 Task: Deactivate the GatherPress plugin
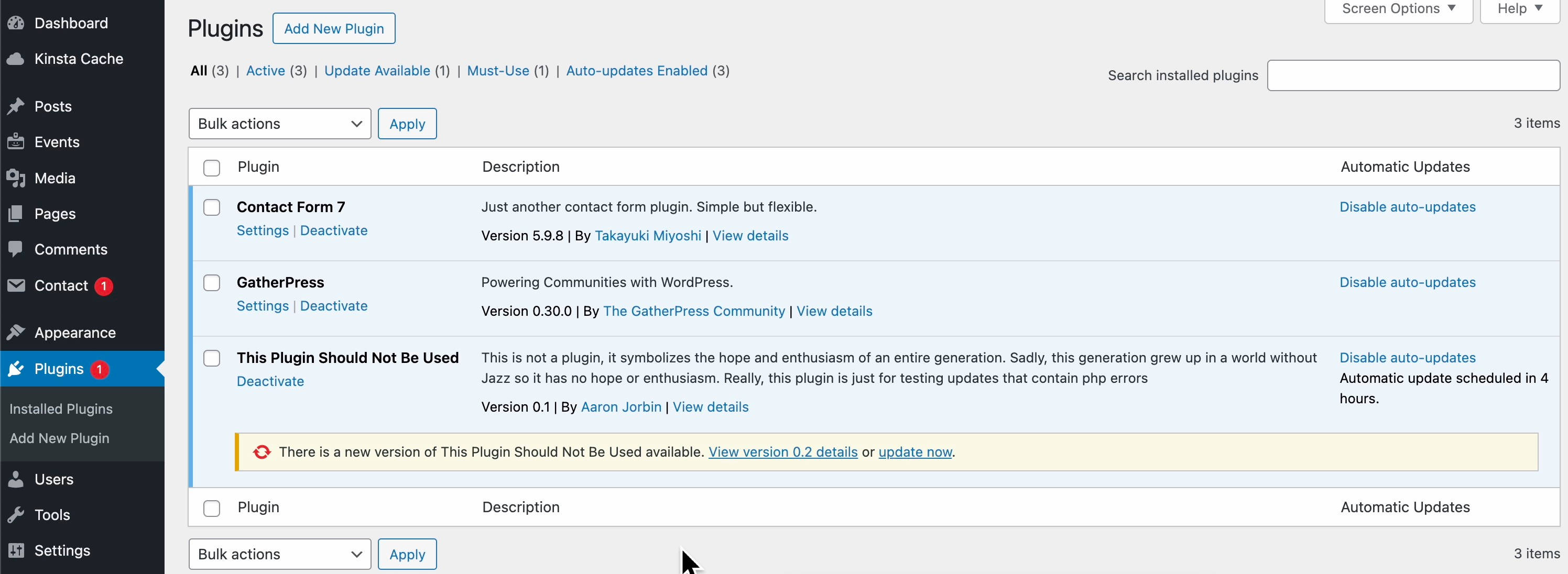pyautogui.click(x=333, y=306)
